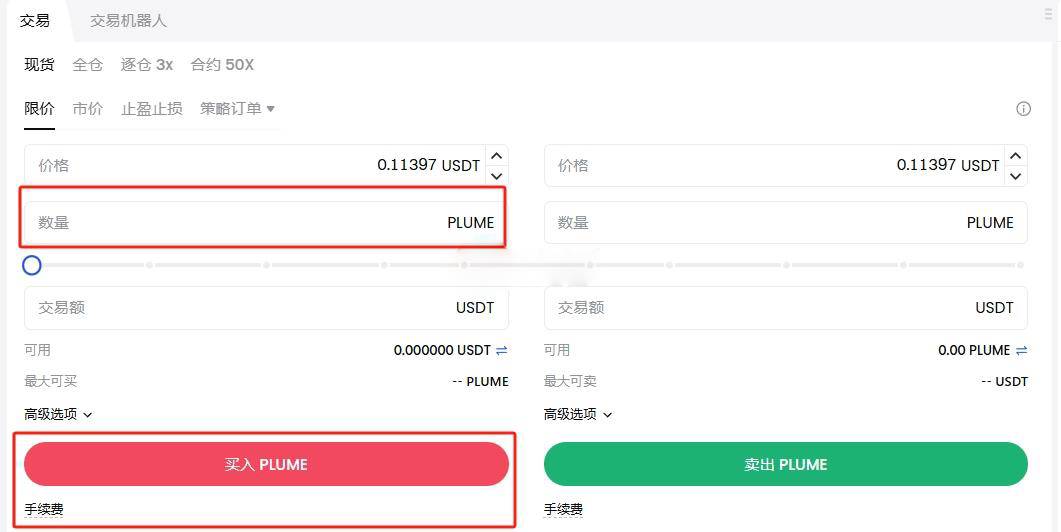Open 合约 50X trading mode
The height and width of the screenshot is (532, 1061).
coord(222,65)
